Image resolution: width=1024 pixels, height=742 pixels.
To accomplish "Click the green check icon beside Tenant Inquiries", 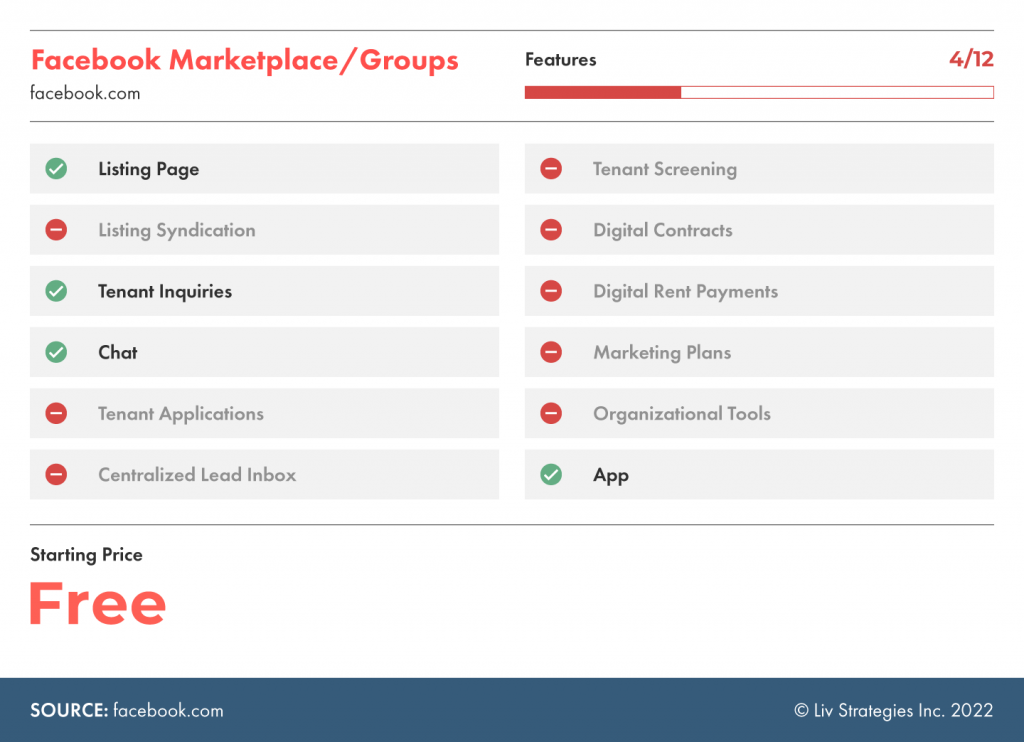I will (x=56, y=291).
